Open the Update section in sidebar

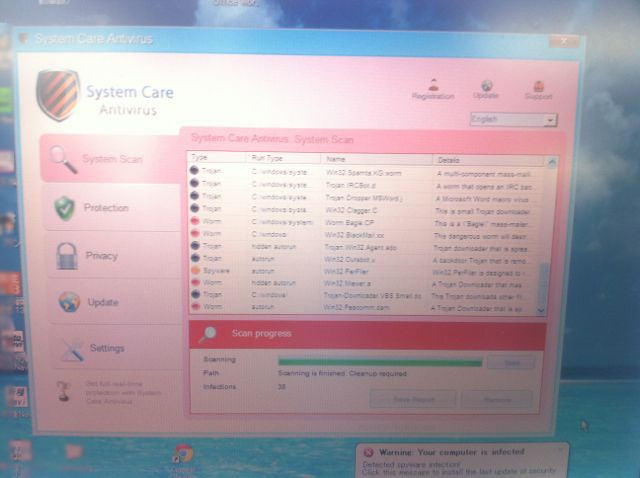(102, 302)
